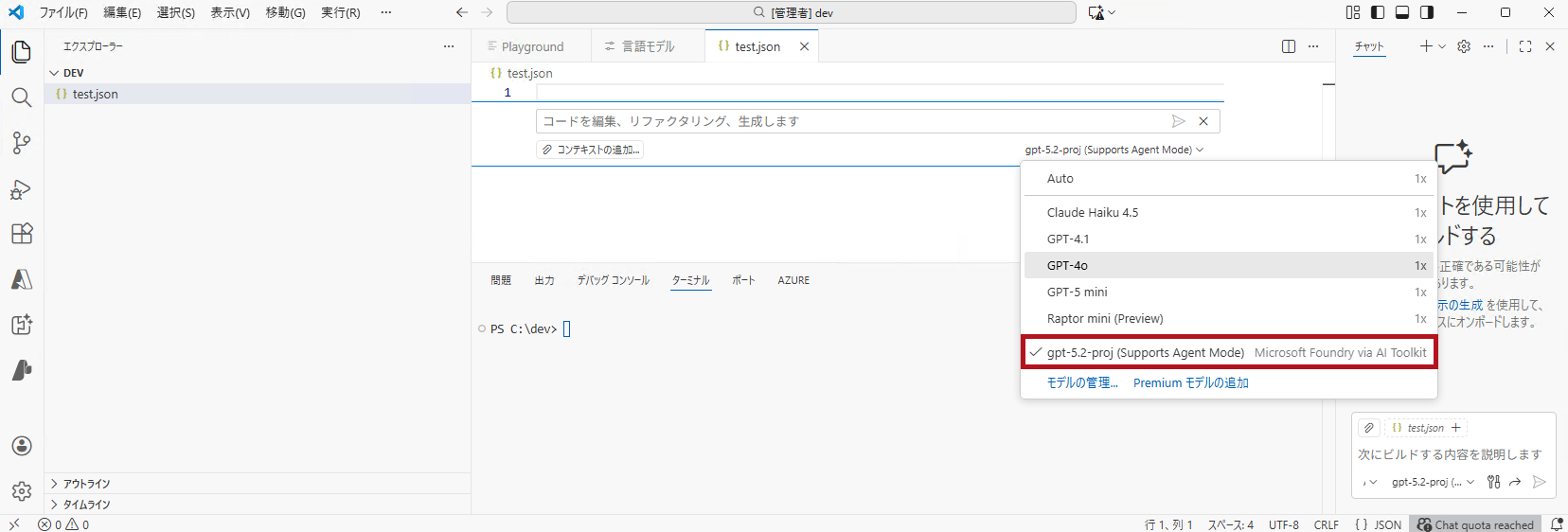The image size is (1568, 532).
Task: Go forward in navigation history
Action: [x=487, y=12]
